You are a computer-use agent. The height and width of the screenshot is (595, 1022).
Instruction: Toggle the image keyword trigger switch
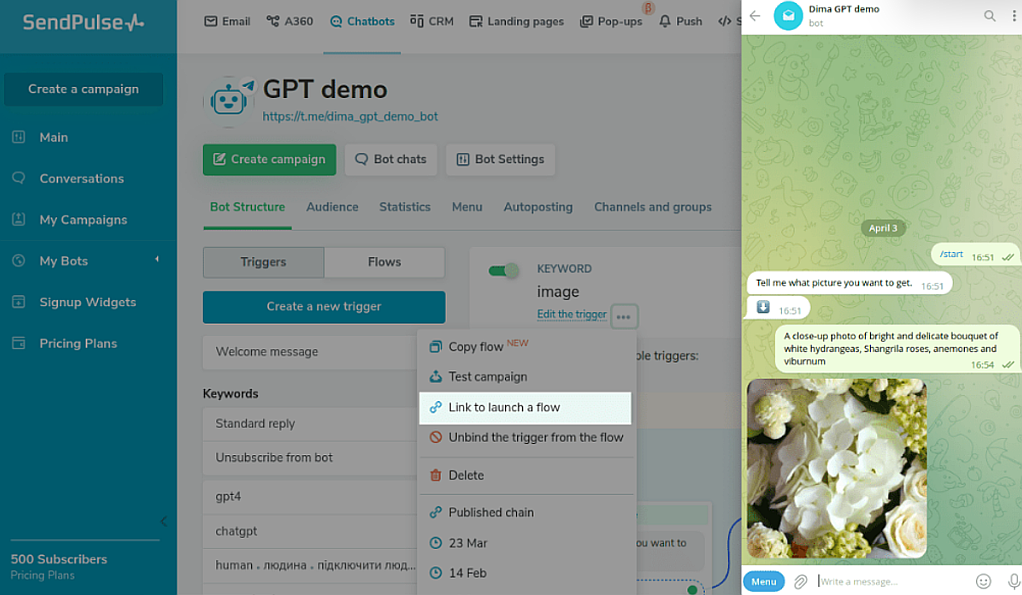coord(503,270)
